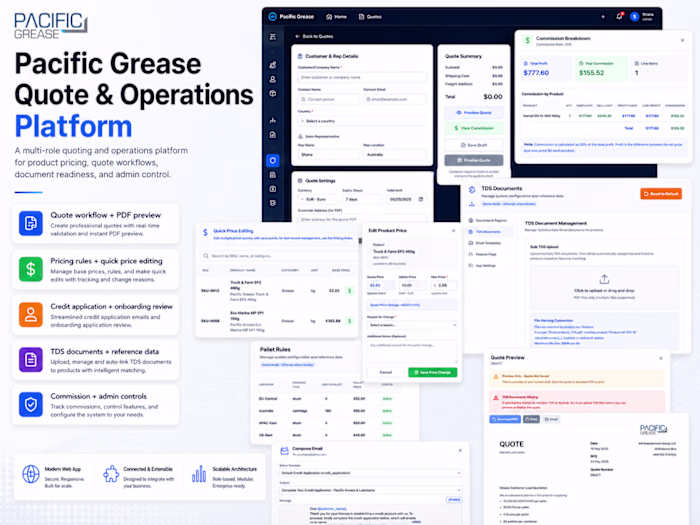Click green dollar icon for Truck & Farm EP2 row
Screen dimensions: 700x525
coord(350,291)
